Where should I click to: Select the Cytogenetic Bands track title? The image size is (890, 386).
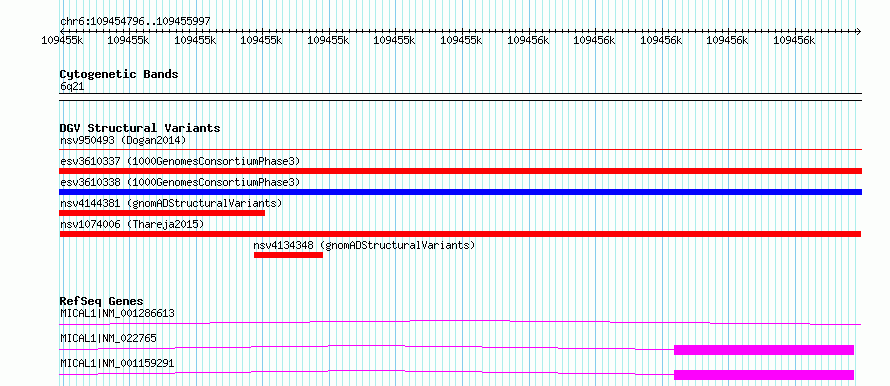click(119, 74)
